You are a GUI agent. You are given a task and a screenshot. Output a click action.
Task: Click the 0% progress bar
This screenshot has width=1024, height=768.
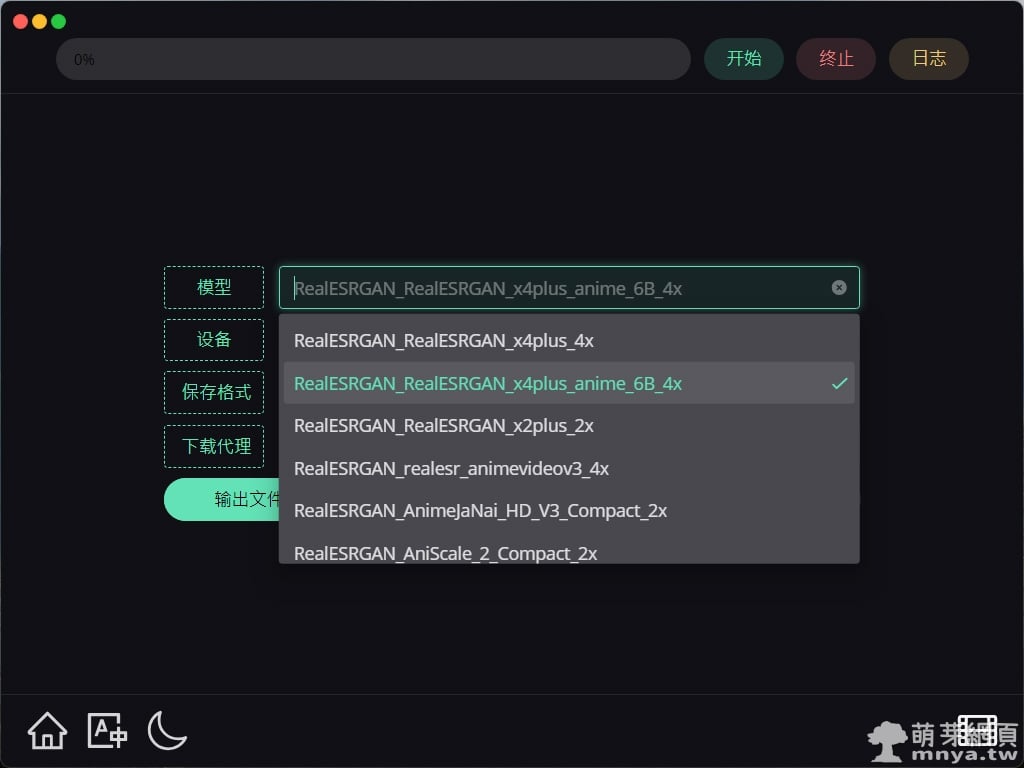373,59
